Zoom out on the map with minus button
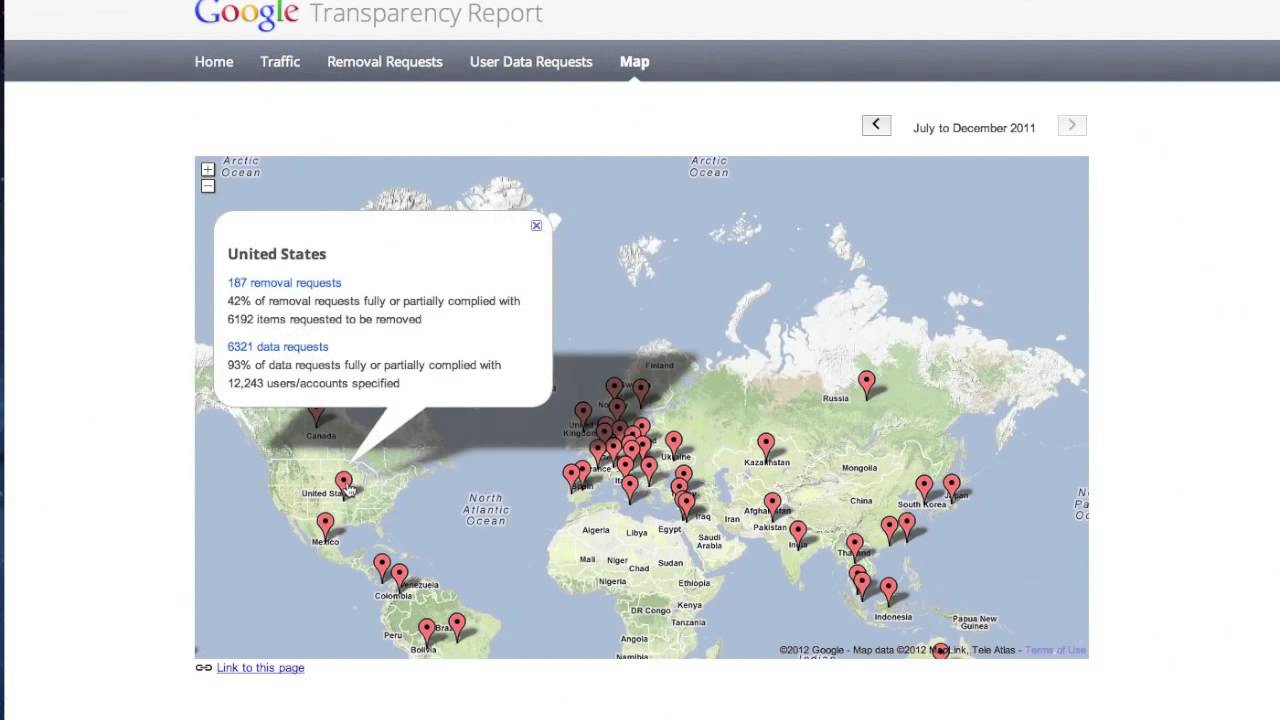The width and height of the screenshot is (1280, 720). 208,186
